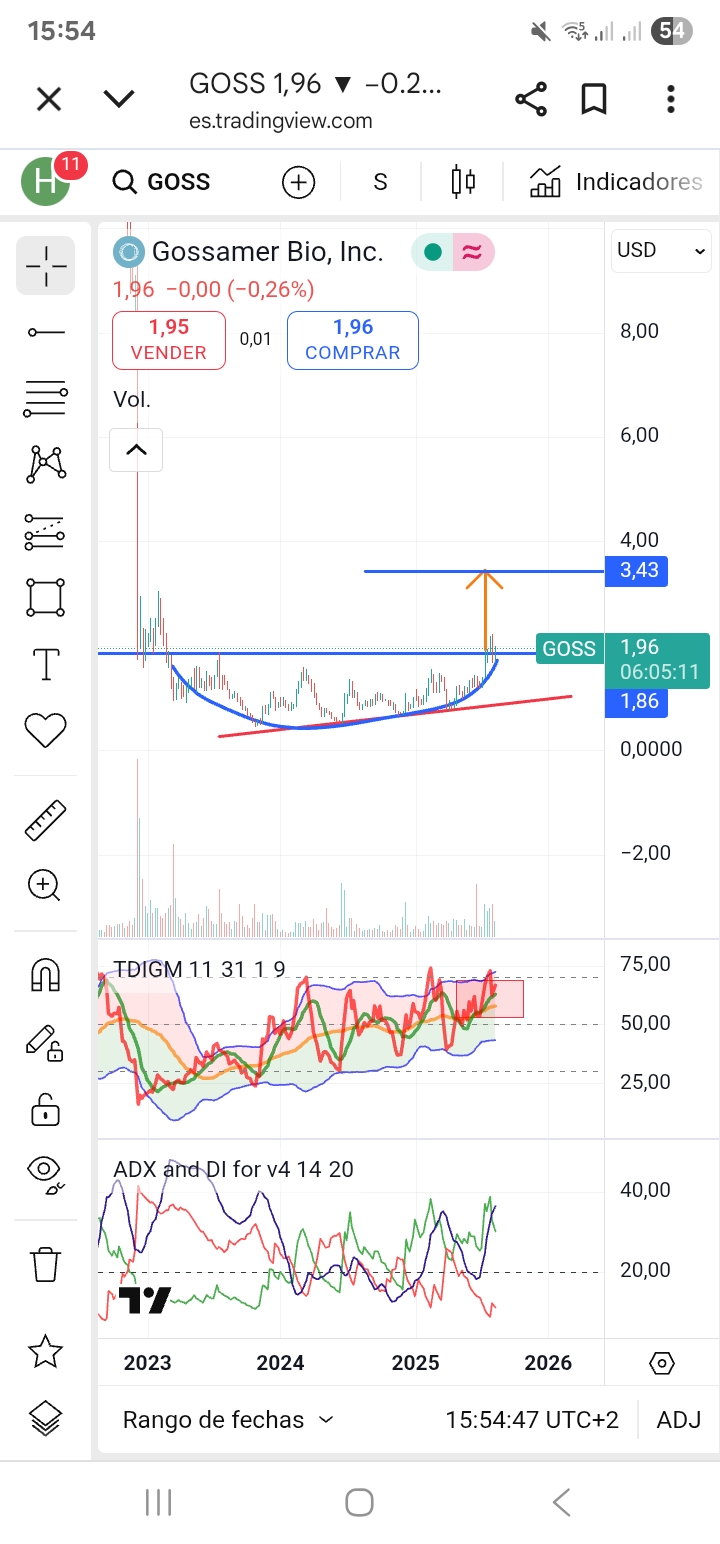
Task: Open the USD currency dropdown
Action: point(662,250)
